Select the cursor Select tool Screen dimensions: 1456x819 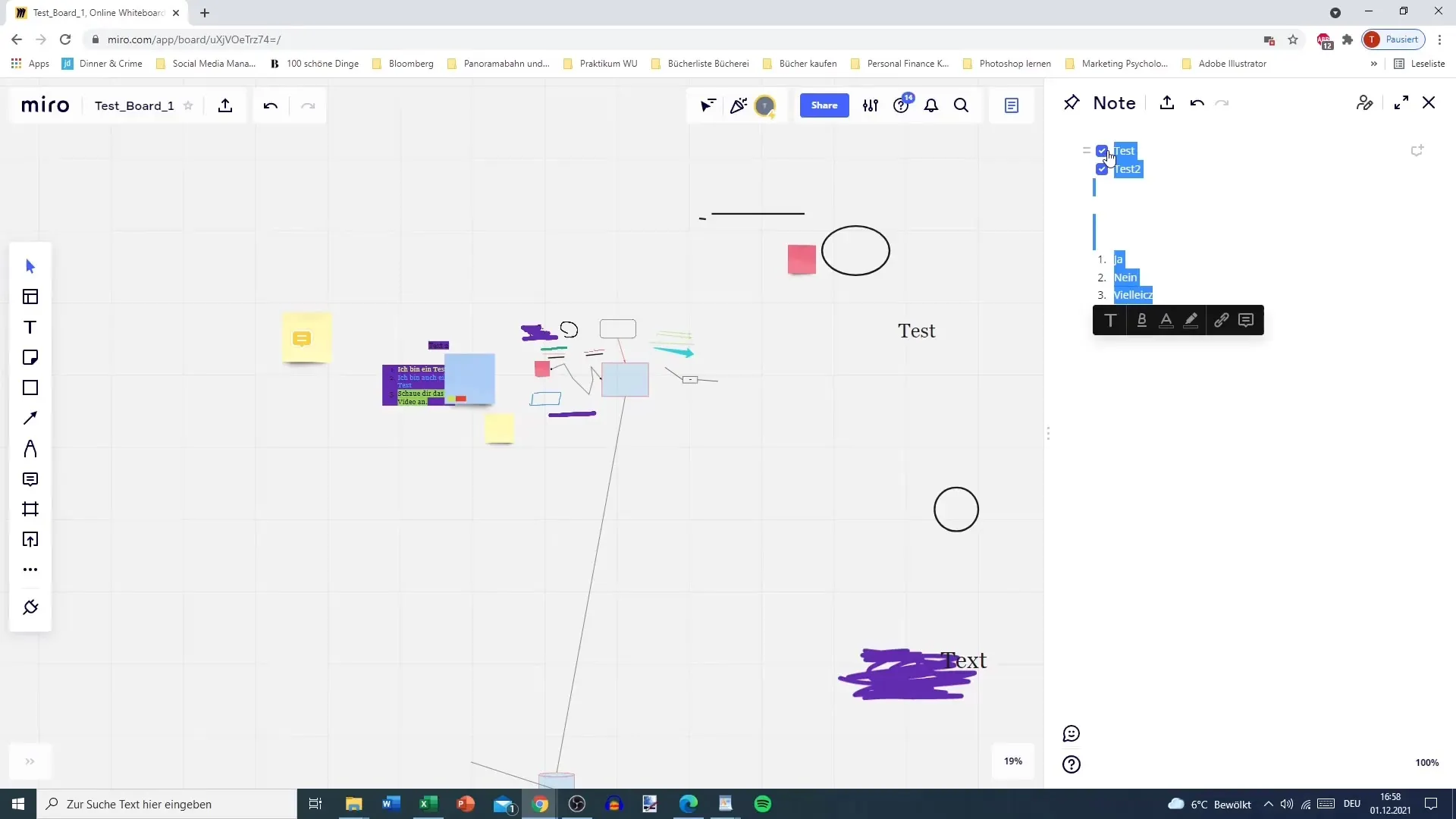[30, 266]
